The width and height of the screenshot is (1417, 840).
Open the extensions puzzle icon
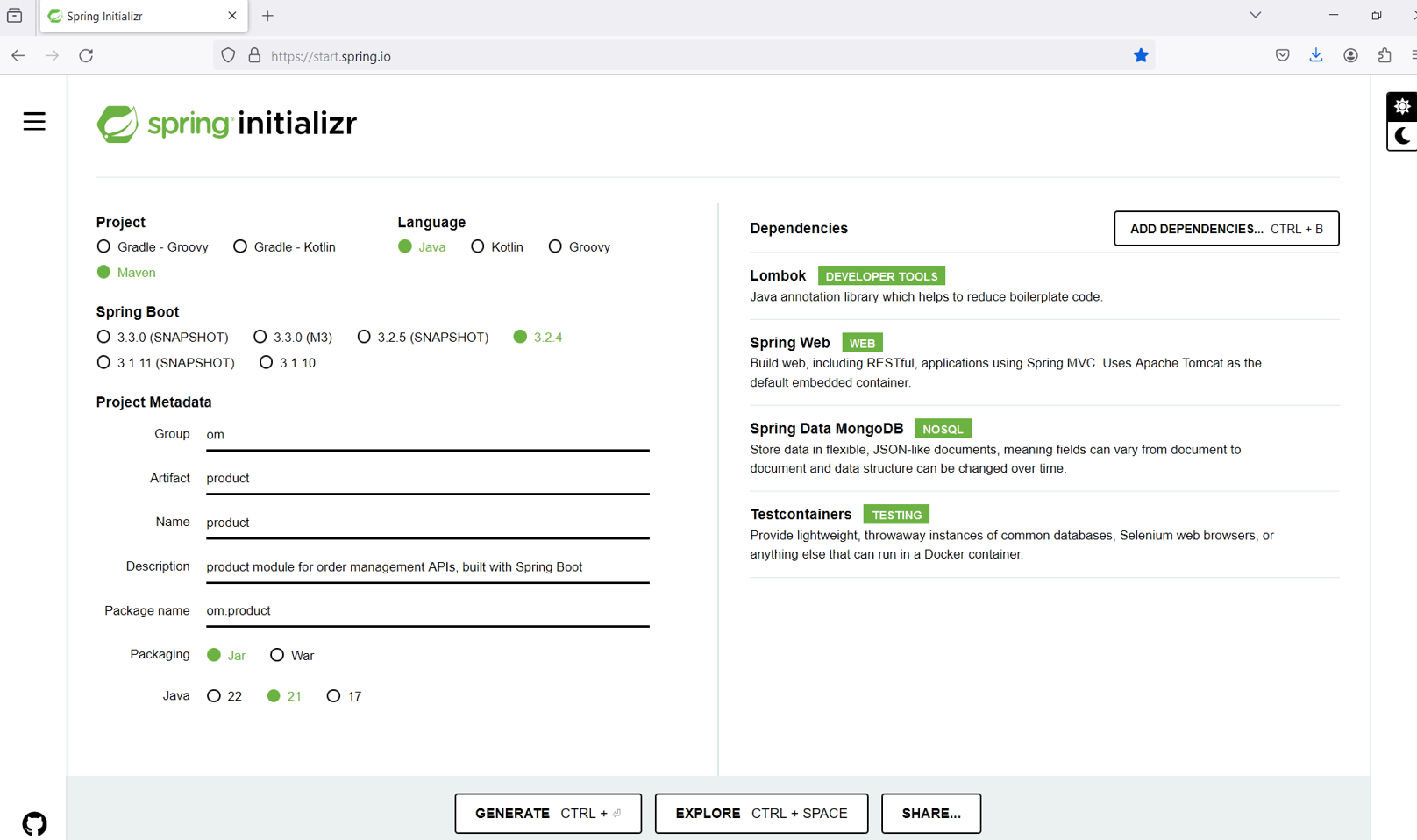[1385, 55]
